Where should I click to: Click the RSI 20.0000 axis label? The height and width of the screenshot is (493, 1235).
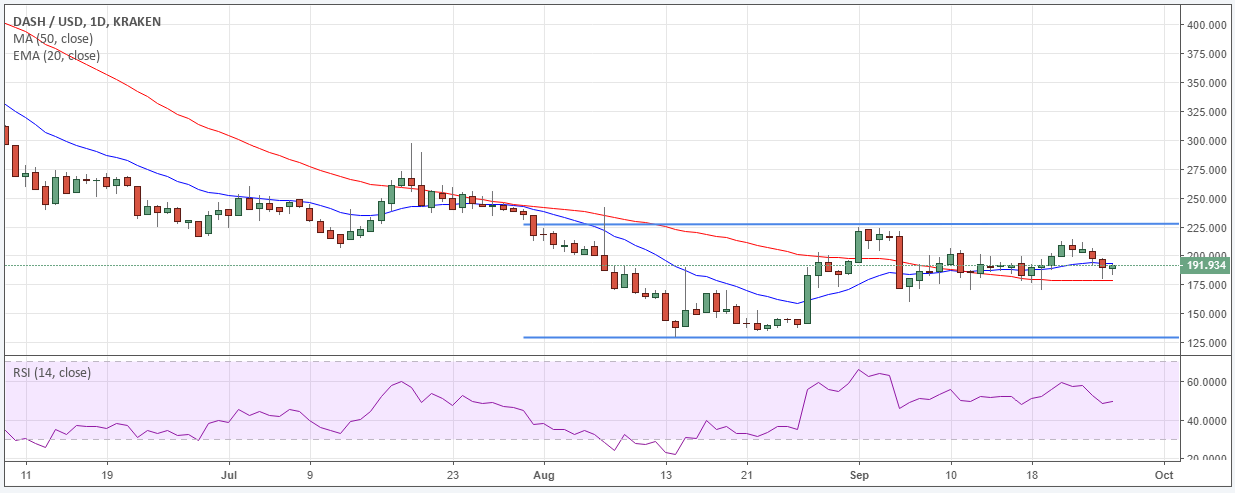[1205, 459]
